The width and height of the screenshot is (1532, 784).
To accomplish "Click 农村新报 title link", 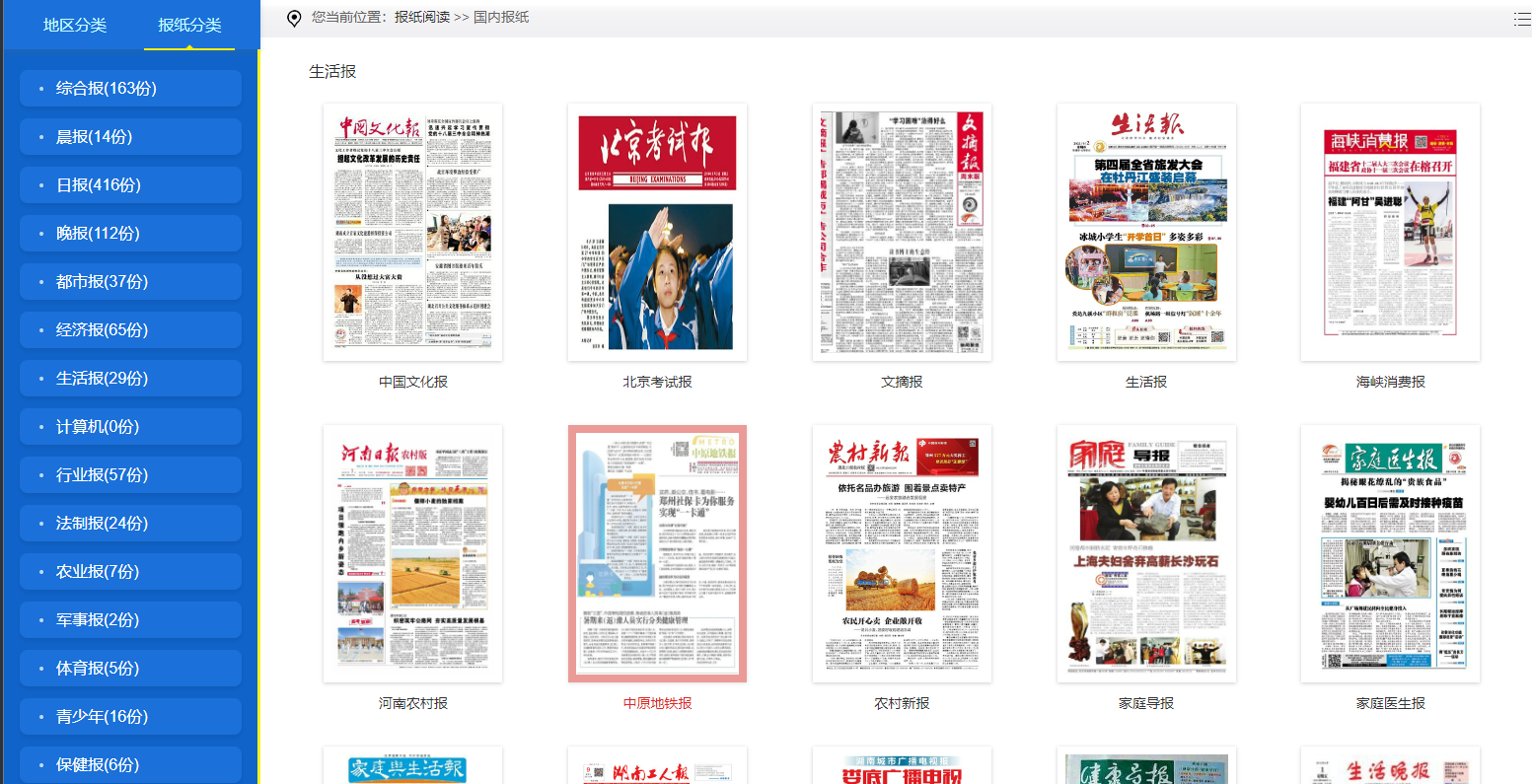I will [x=902, y=703].
